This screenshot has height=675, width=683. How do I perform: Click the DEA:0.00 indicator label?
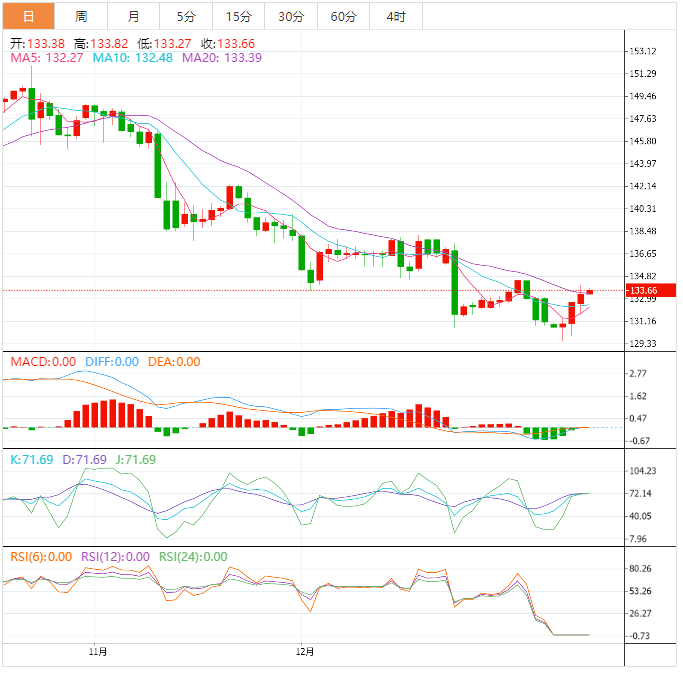(x=174, y=361)
